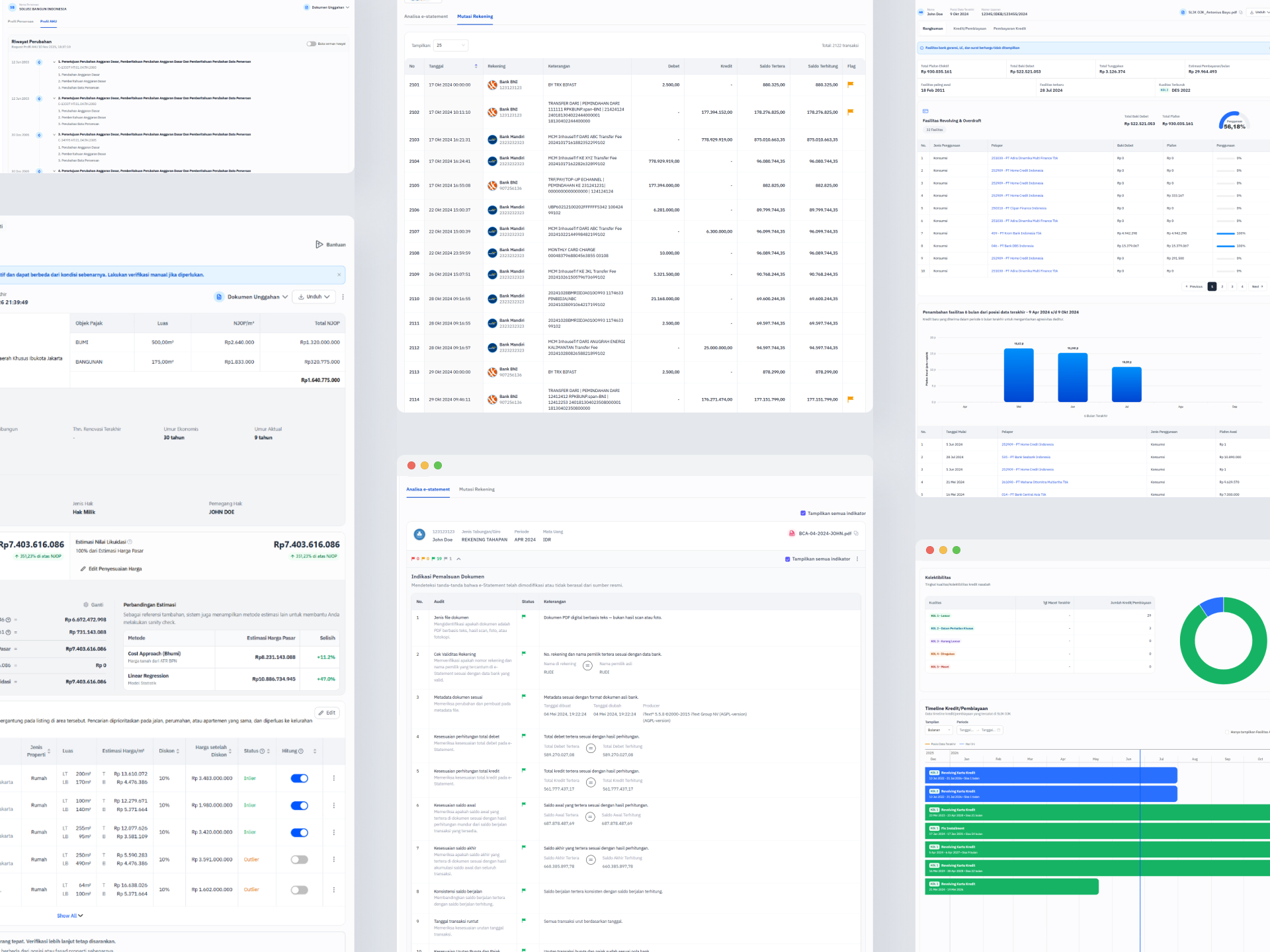Open Dokumen Unggahan dropdown in Solusi Bangun panel
Image resolution: width=1270 pixels, height=952 pixels.
327,7
